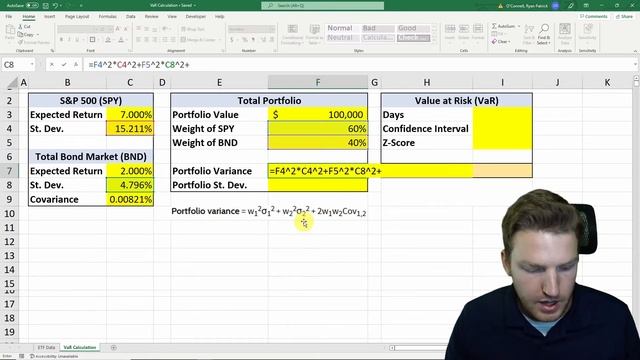
Task: Open the File tab
Action: tap(9, 17)
